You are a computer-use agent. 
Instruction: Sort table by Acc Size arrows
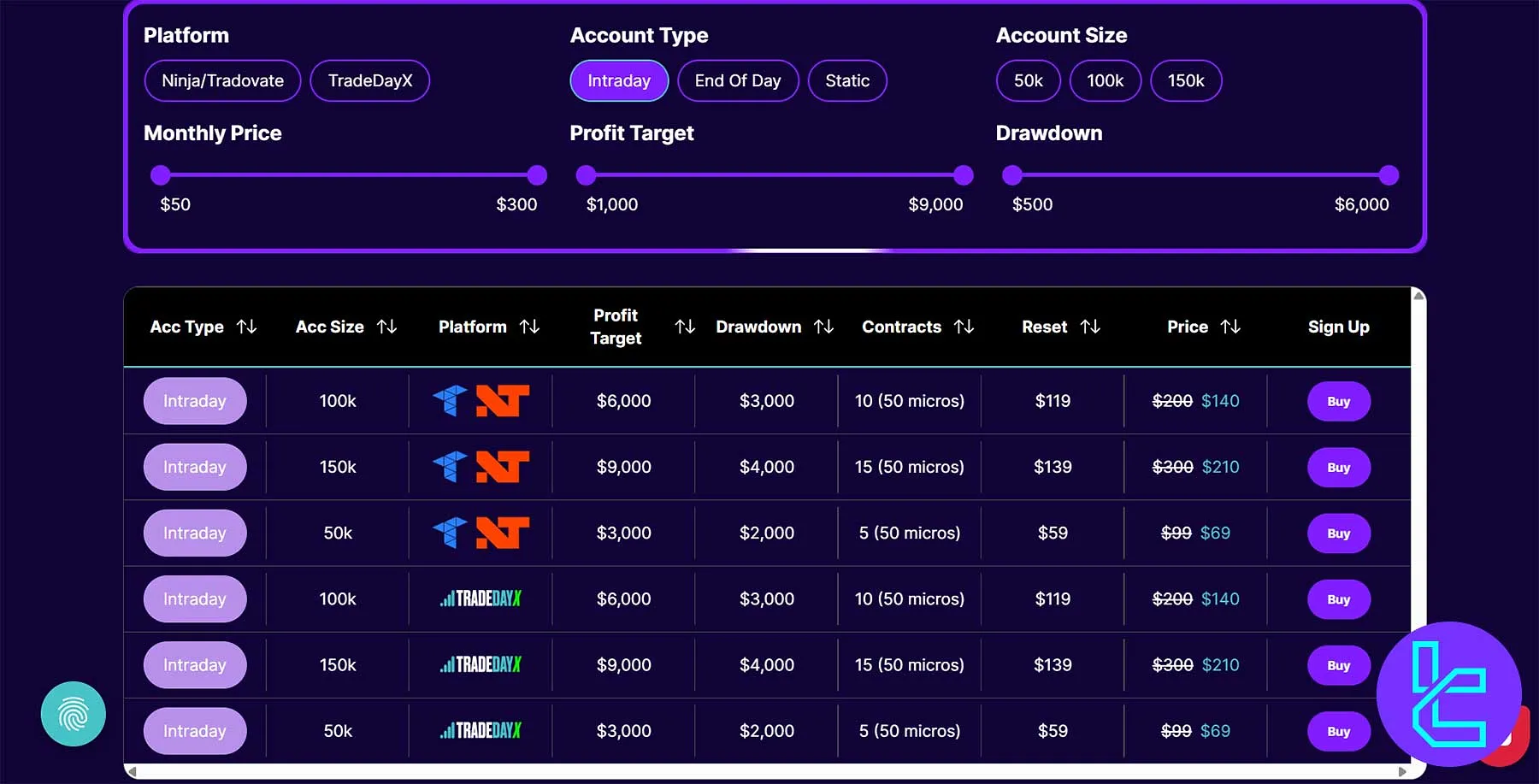tap(387, 327)
